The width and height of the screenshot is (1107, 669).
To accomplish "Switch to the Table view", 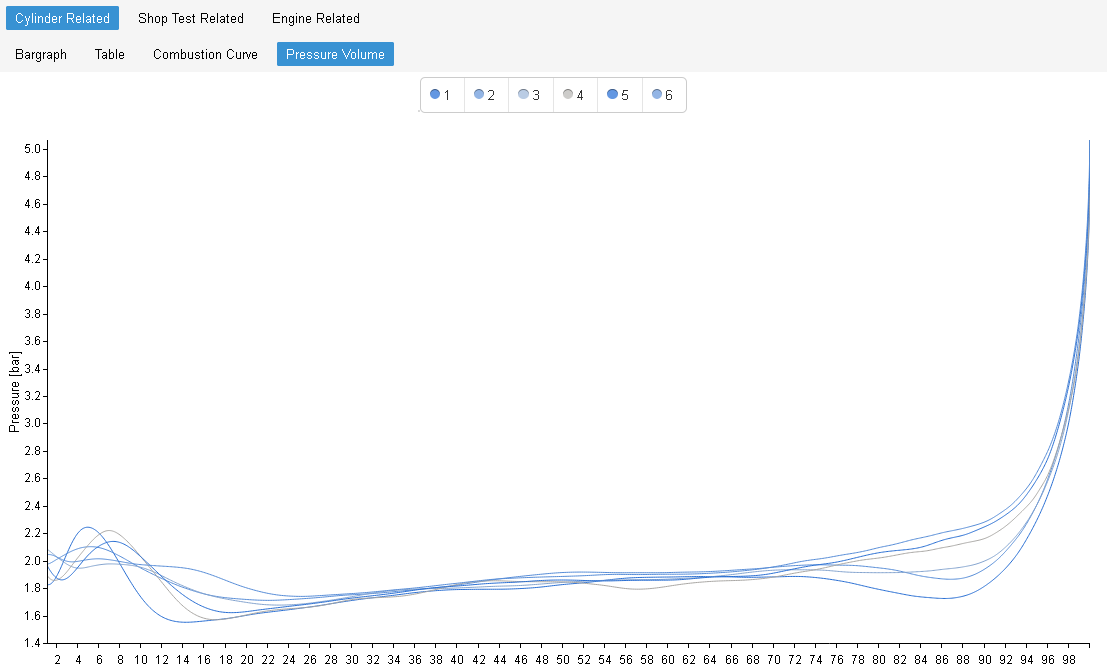I will tap(110, 54).
